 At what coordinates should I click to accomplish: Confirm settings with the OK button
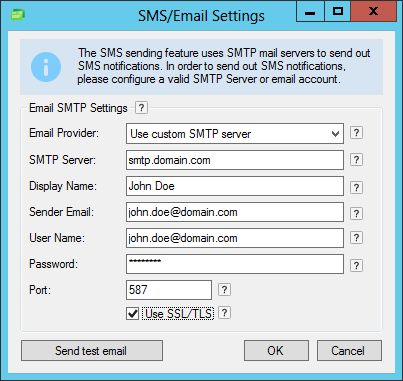click(276, 351)
